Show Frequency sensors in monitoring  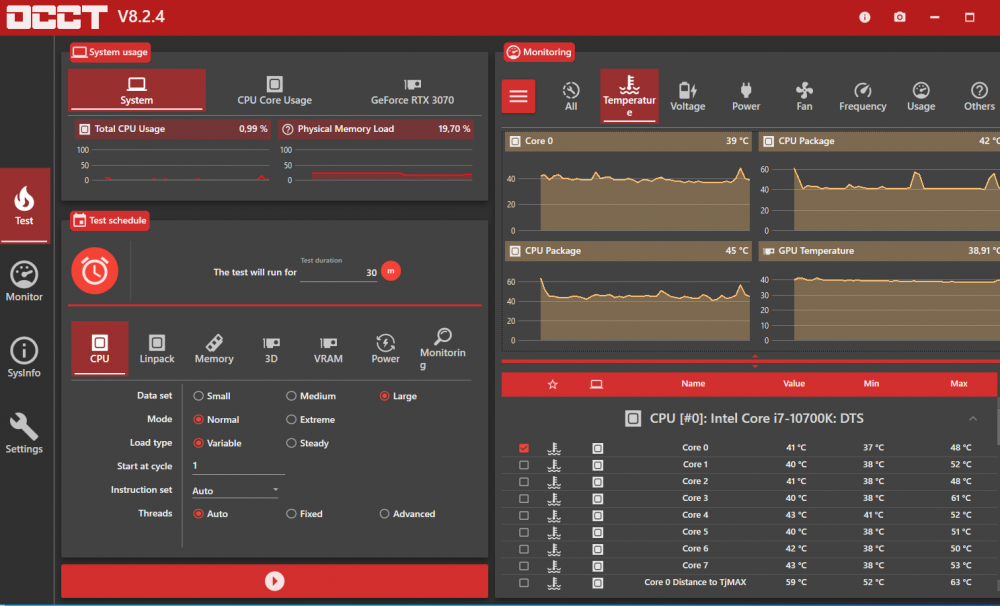(x=862, y=96)
